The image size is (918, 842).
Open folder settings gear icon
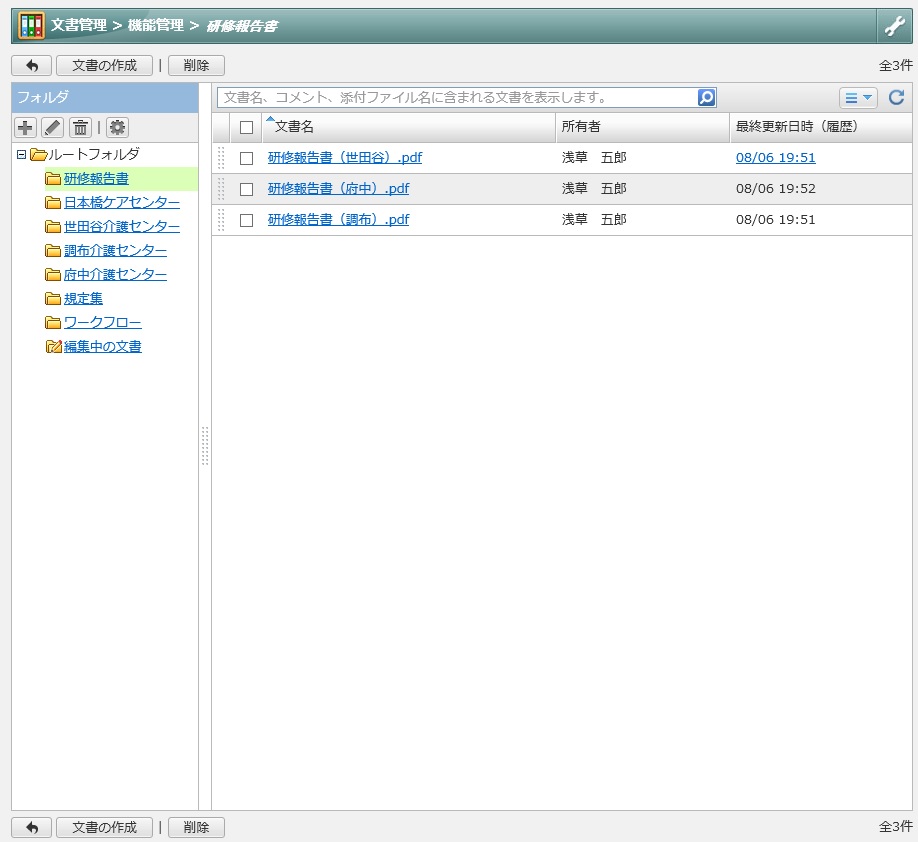tap(118, 127)
